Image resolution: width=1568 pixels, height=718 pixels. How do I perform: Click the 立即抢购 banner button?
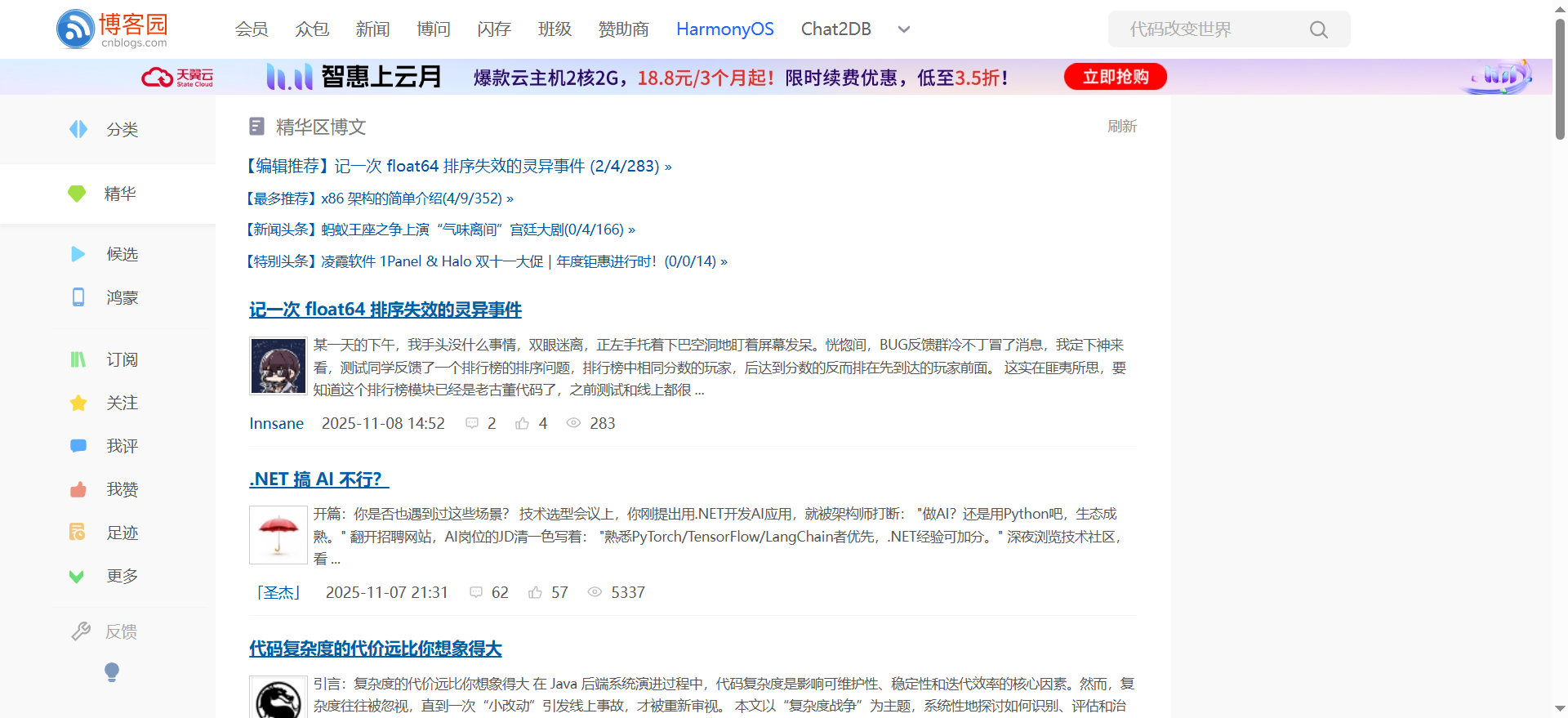1115,77
